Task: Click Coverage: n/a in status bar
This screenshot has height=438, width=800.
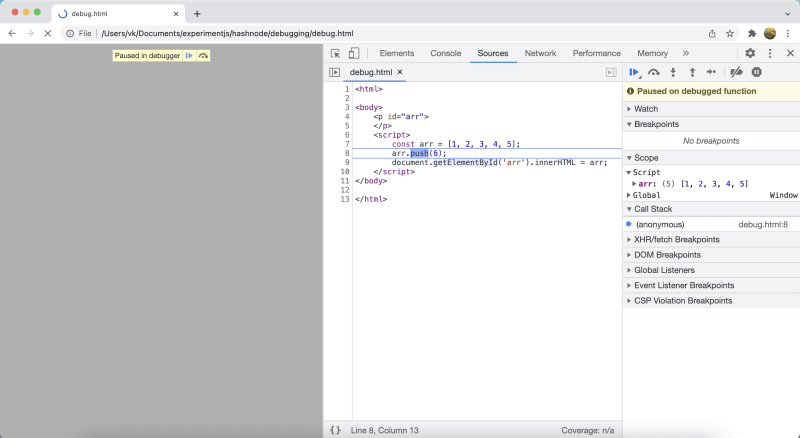Action: tap(588, 430)
